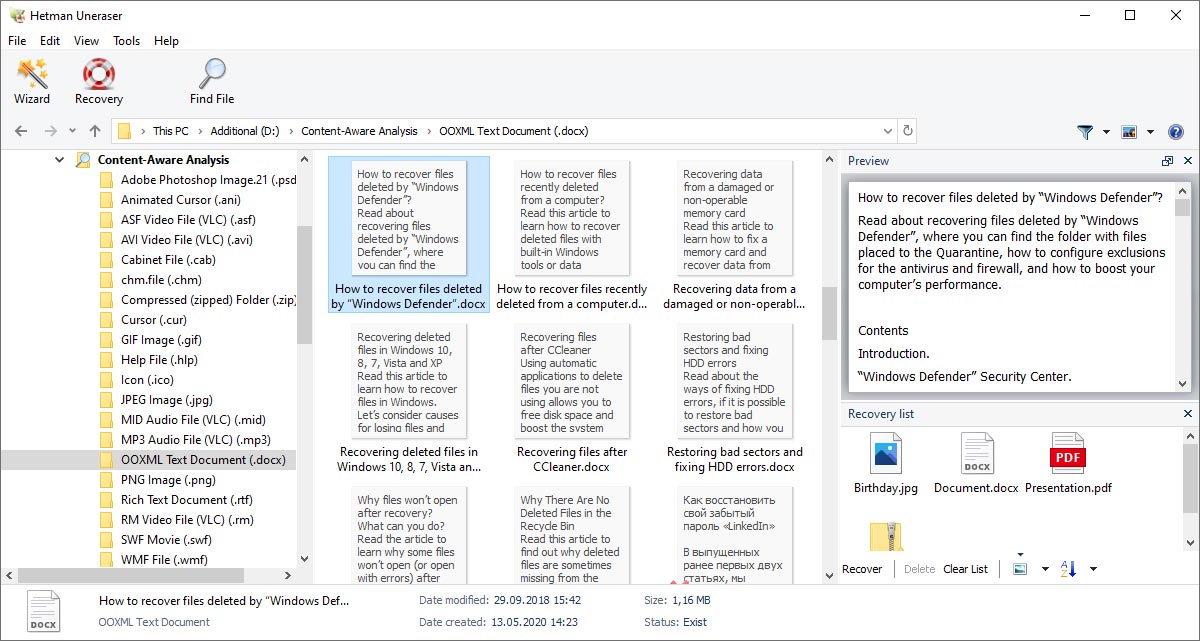
Task: Open the view mode dropdown arrow
Action: coord(1150,132)
